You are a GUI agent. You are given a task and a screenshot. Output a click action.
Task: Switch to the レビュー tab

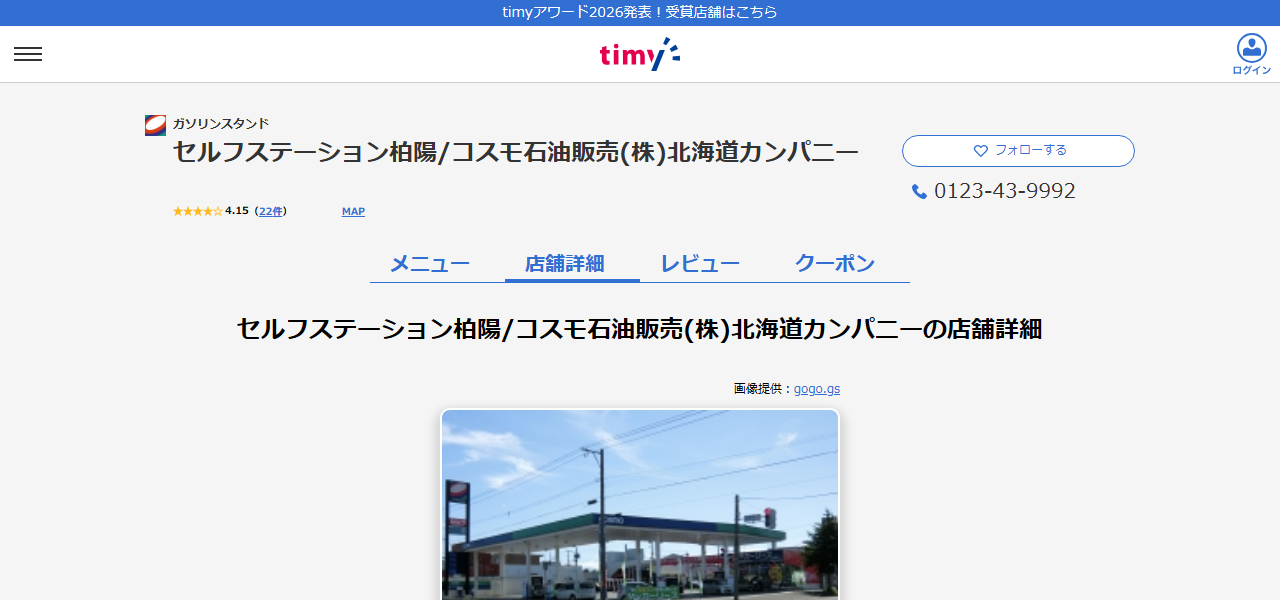[x=700, y=264]
